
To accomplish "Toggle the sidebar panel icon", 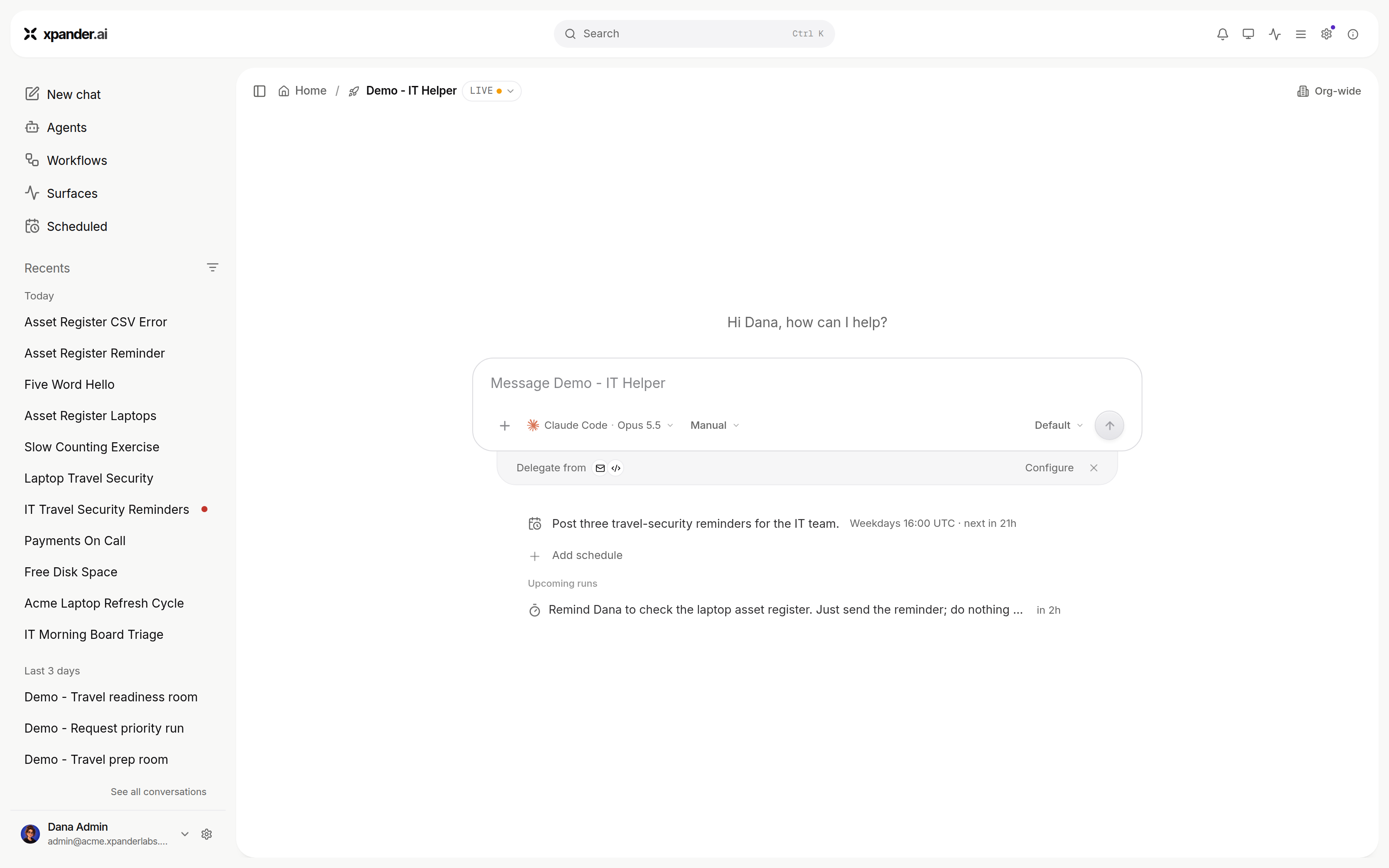I will coord(260,91).
